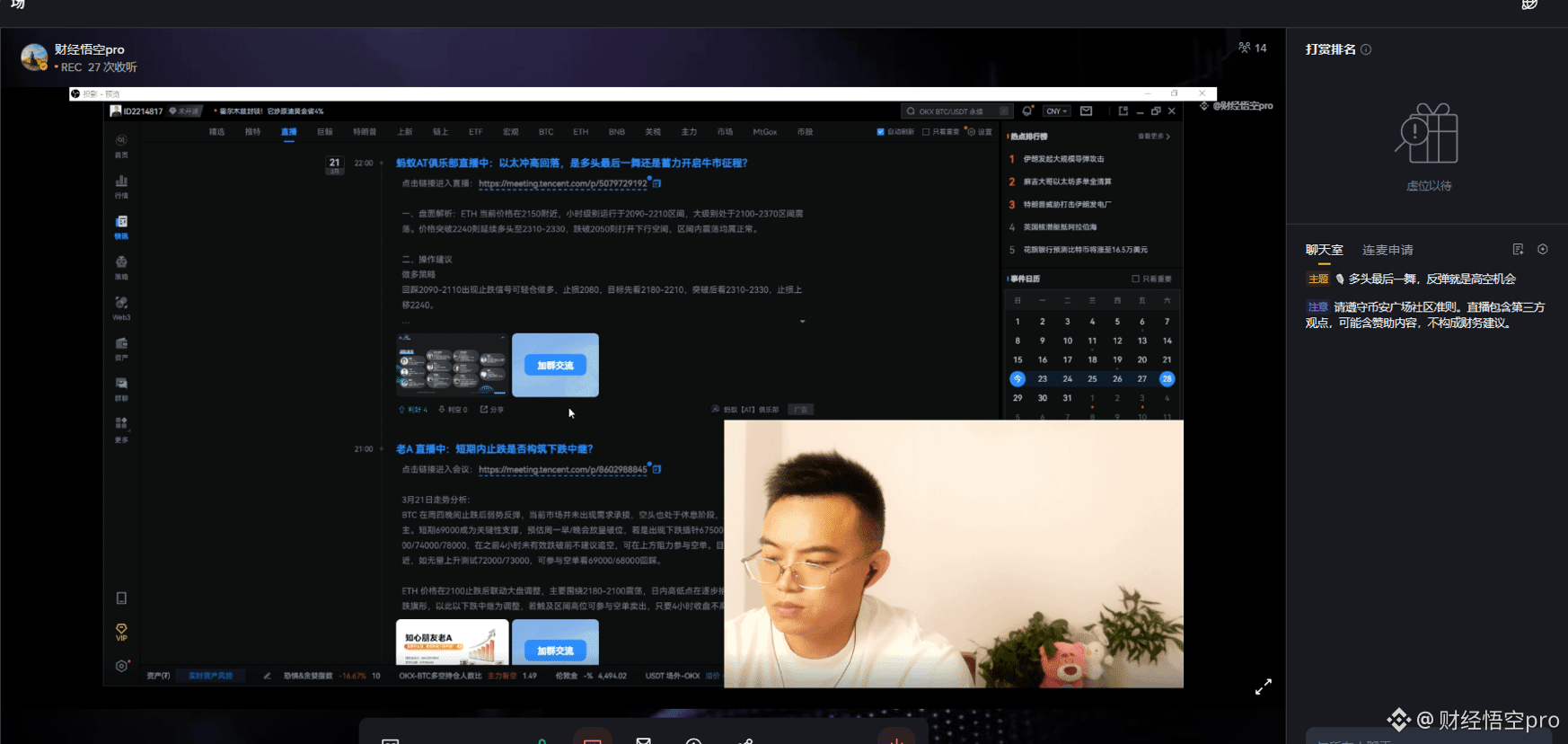
Task: Enable 只看重要 checkbox in 事件日历
Action: tap(1136, 279)
